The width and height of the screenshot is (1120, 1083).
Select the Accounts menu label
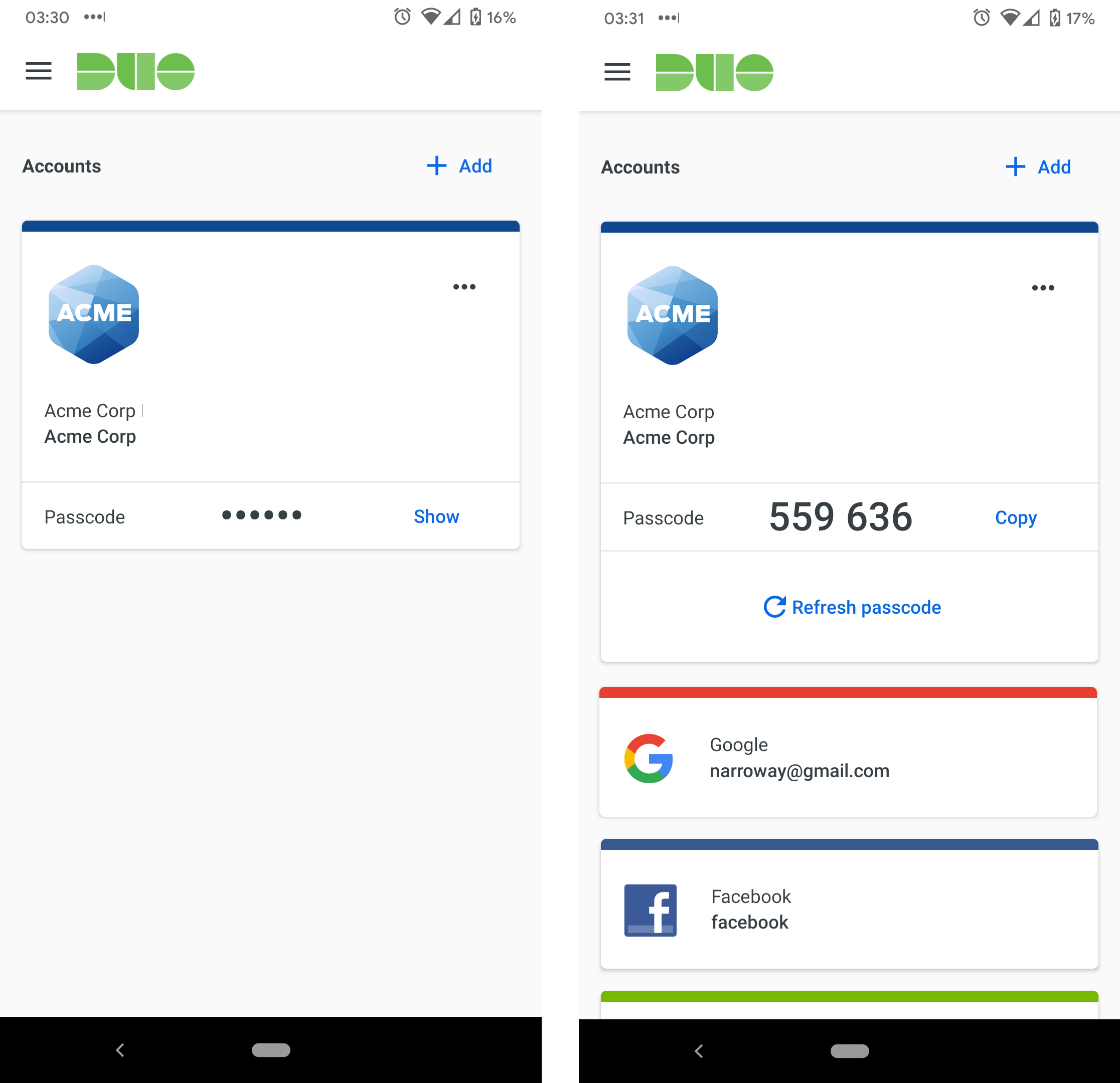point(62,165)
